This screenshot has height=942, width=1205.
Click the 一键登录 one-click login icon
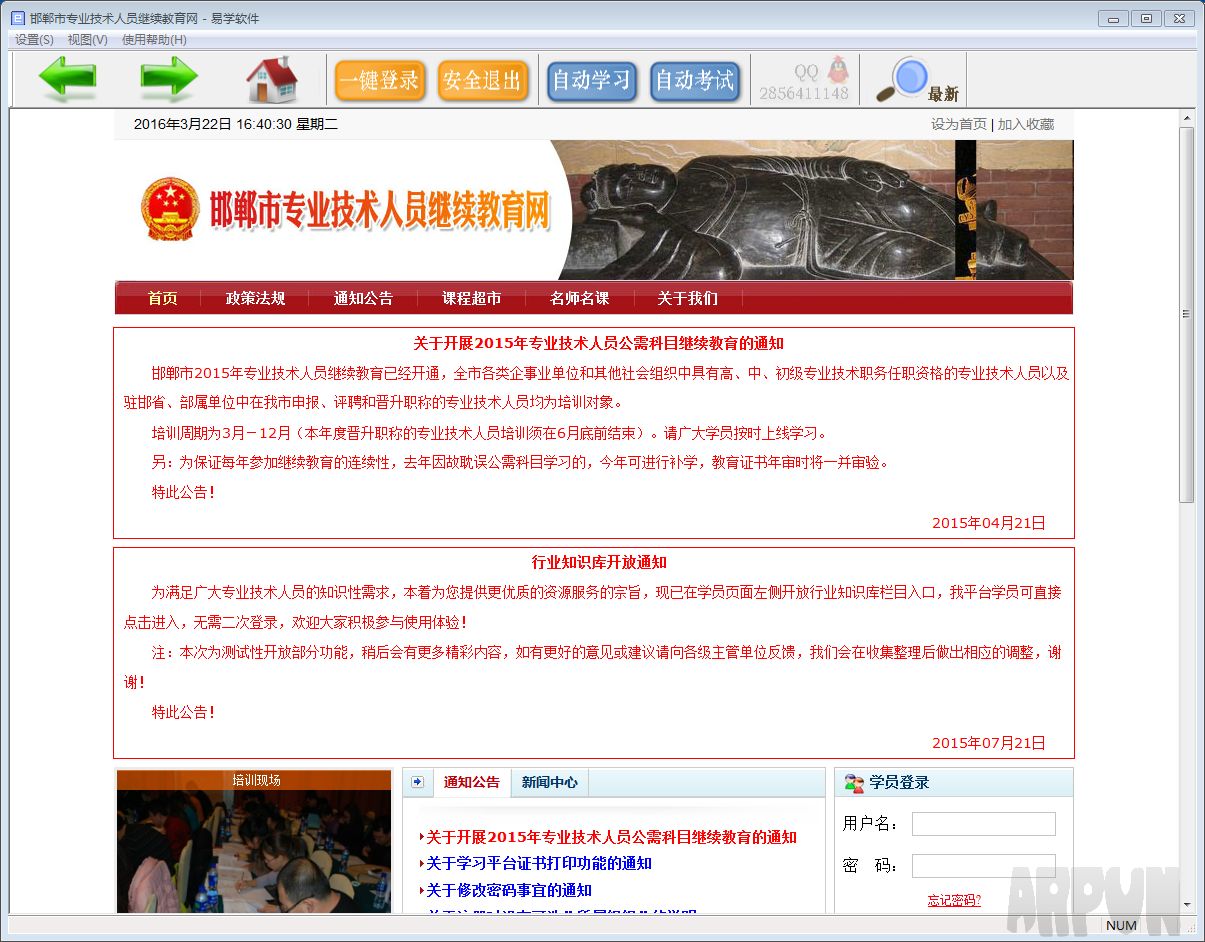(381, 80)
